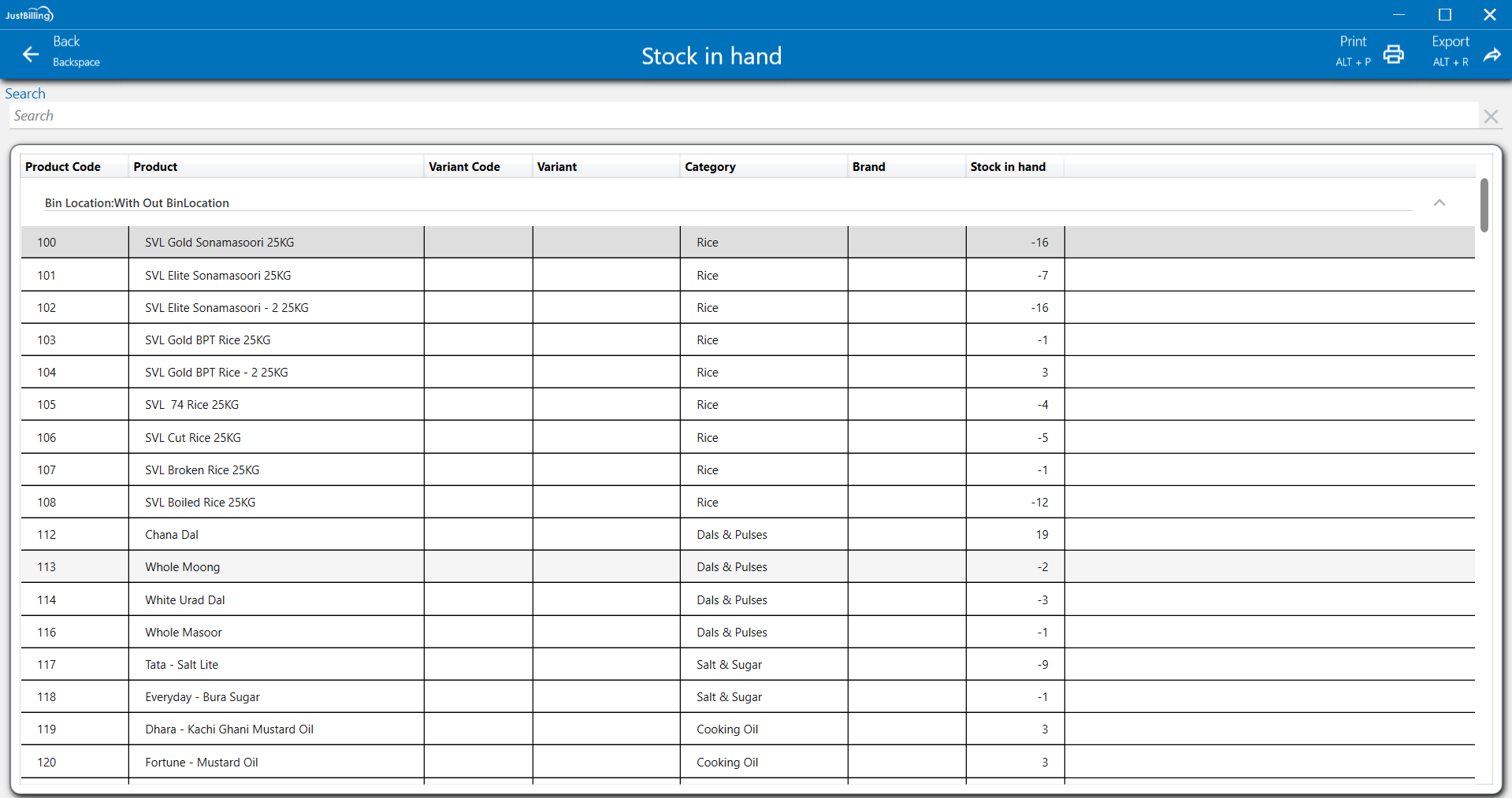Click the Back arrow icon
1512x798 pixels.
(31, 54)
